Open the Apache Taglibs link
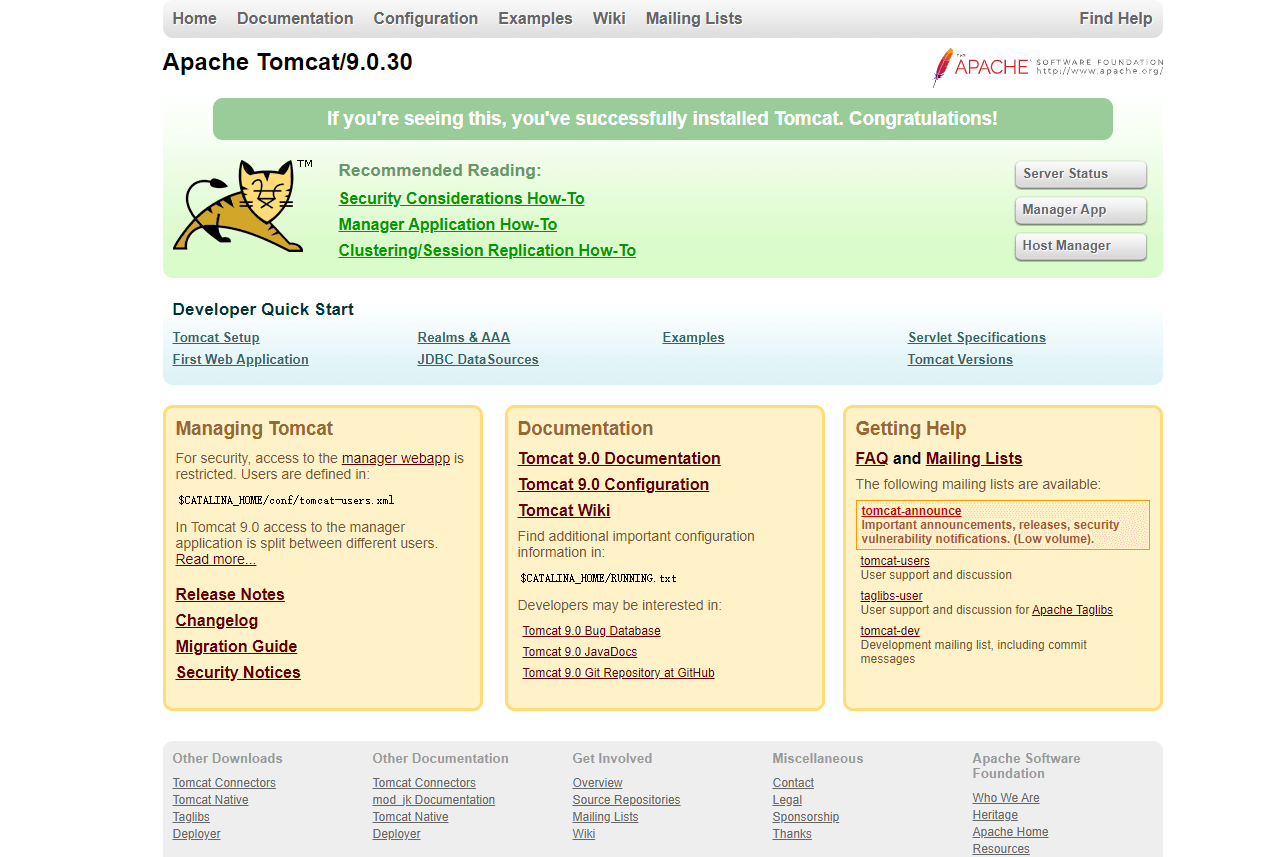Viewport: 1287px width, 857px height. pyautogui.click(x=1072, y=610)
